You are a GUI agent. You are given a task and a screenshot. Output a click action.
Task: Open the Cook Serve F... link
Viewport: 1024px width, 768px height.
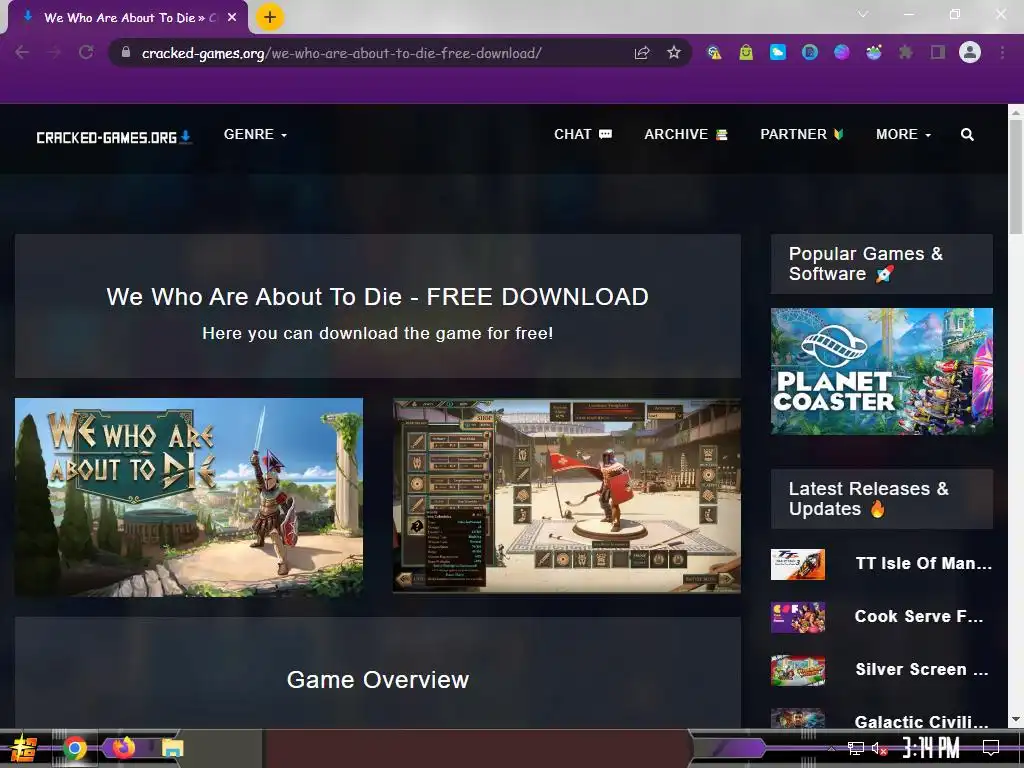pos(919,616)
